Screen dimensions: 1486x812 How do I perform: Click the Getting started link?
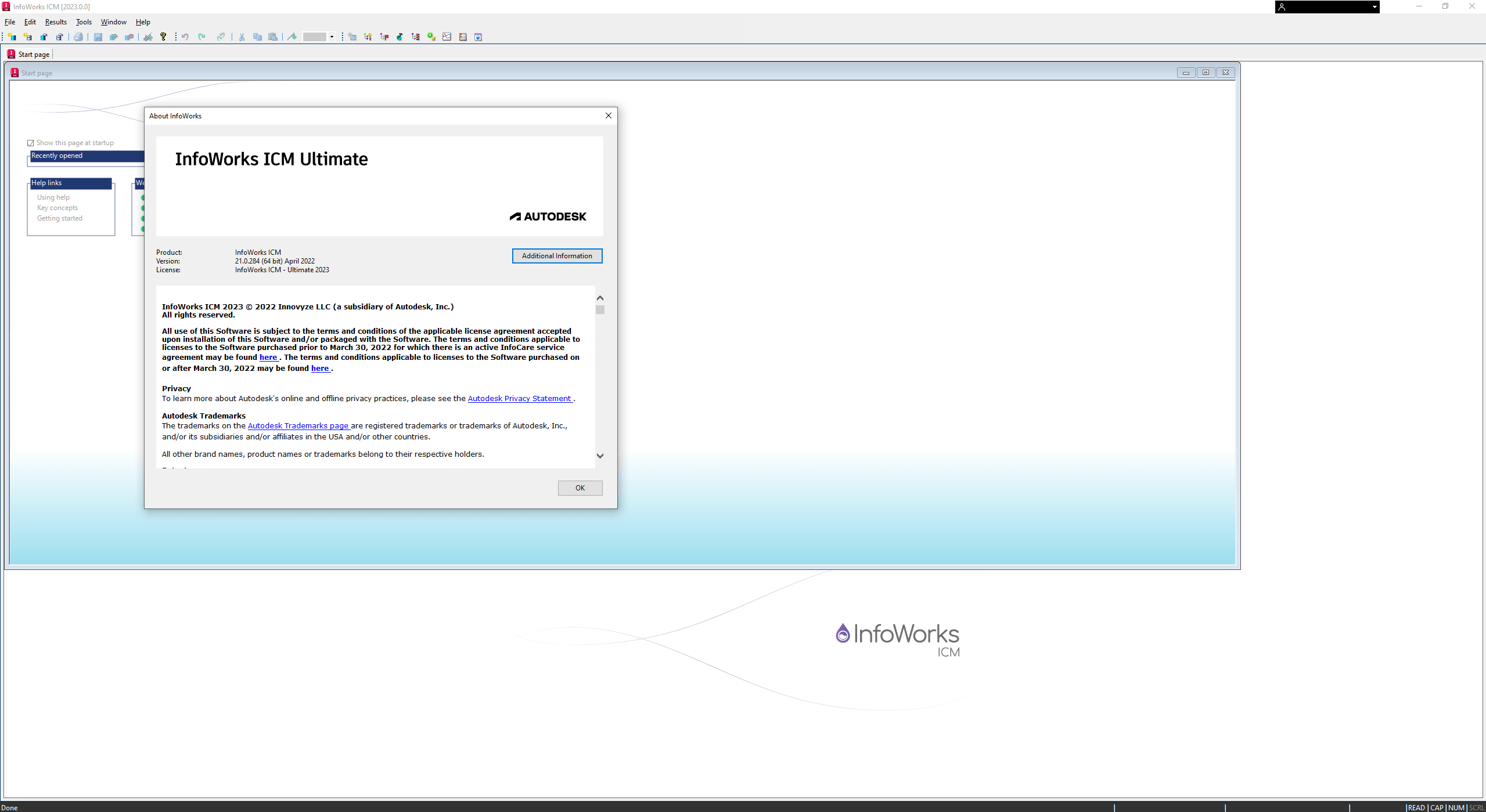(60, 218)
